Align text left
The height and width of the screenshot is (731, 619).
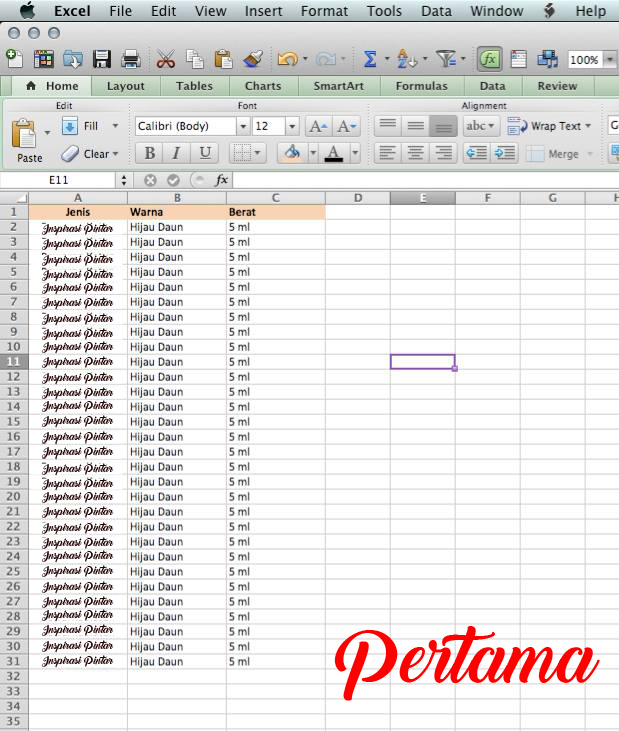coord(388,152)
